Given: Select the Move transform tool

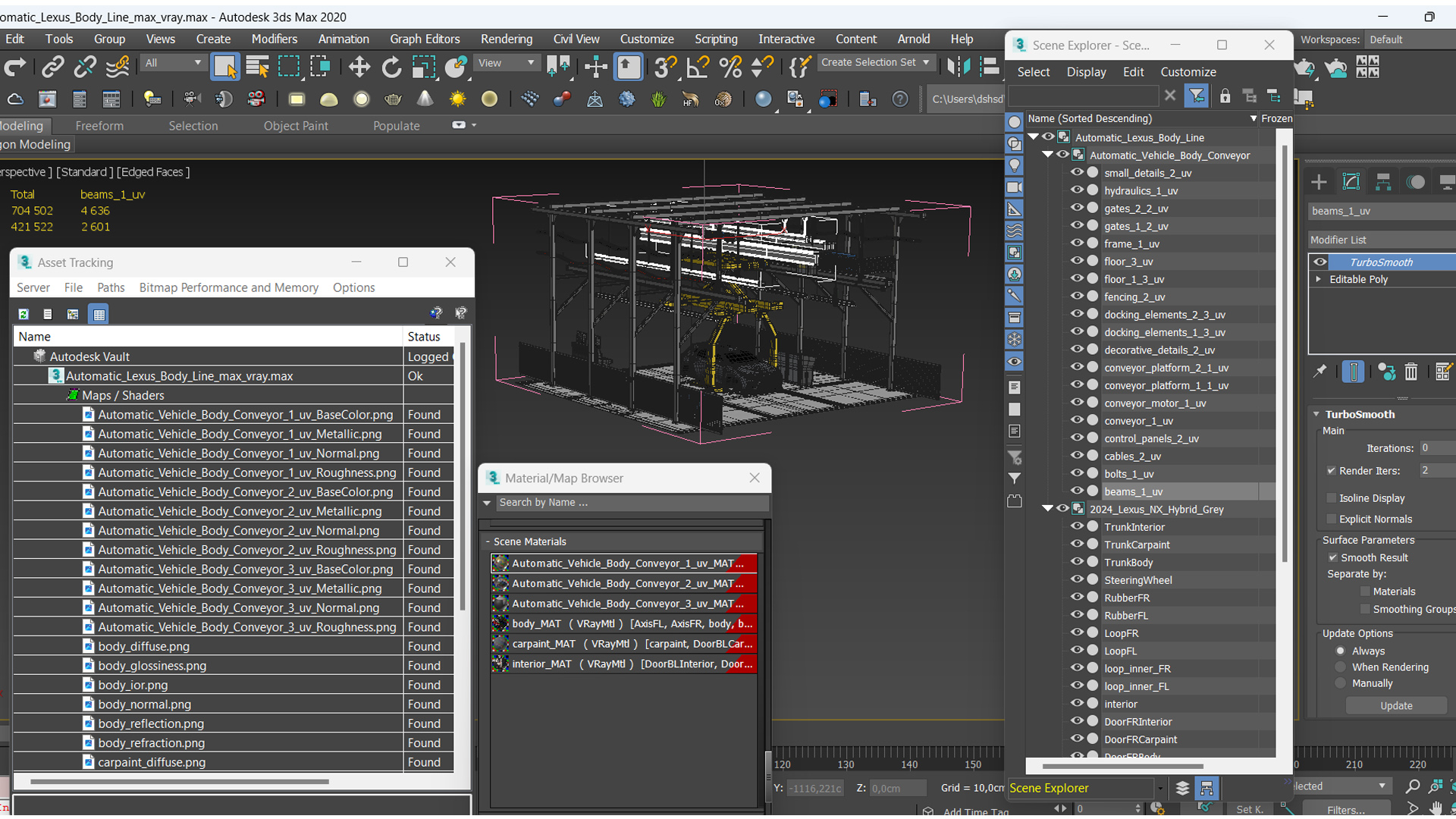Looking at the screenshot, I should (359, 67).
